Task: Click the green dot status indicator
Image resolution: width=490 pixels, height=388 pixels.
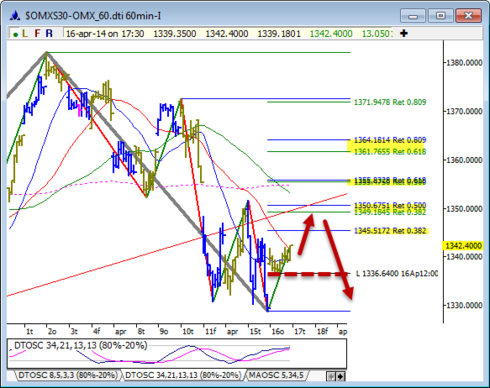Action: pos(15,34)
